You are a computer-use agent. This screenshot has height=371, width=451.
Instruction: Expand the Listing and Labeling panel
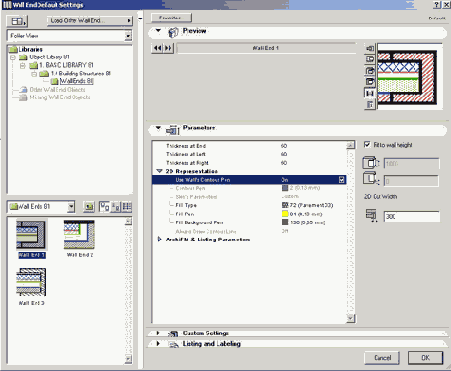click(158, 343)
